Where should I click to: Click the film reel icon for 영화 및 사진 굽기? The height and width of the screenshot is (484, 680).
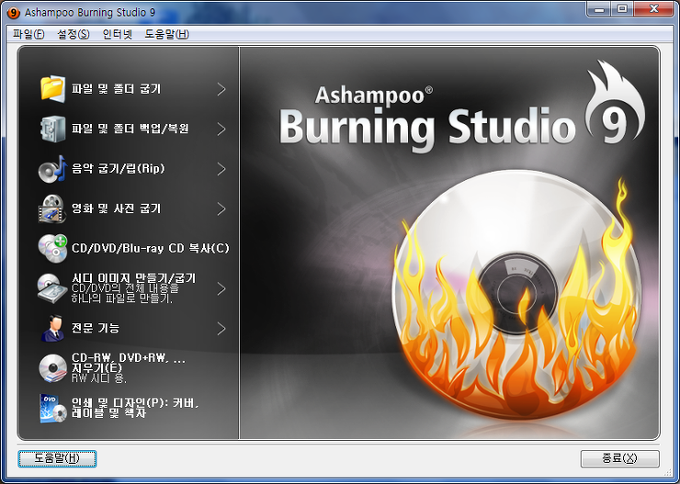tap(52, 209)
